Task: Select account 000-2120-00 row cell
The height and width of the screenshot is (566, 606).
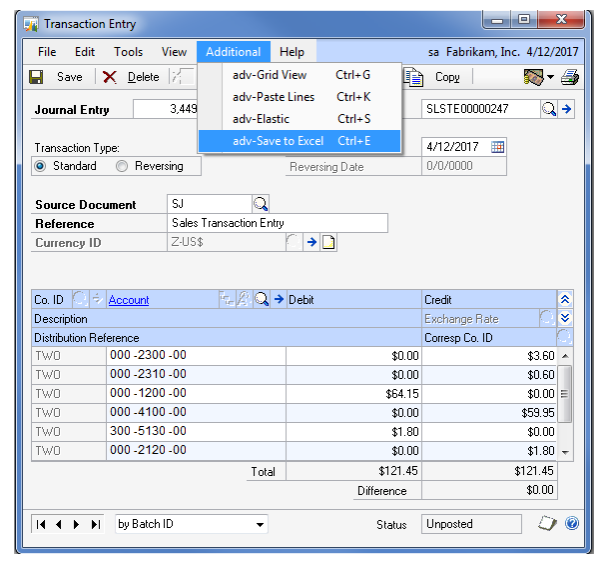Action: coord(196,450)
